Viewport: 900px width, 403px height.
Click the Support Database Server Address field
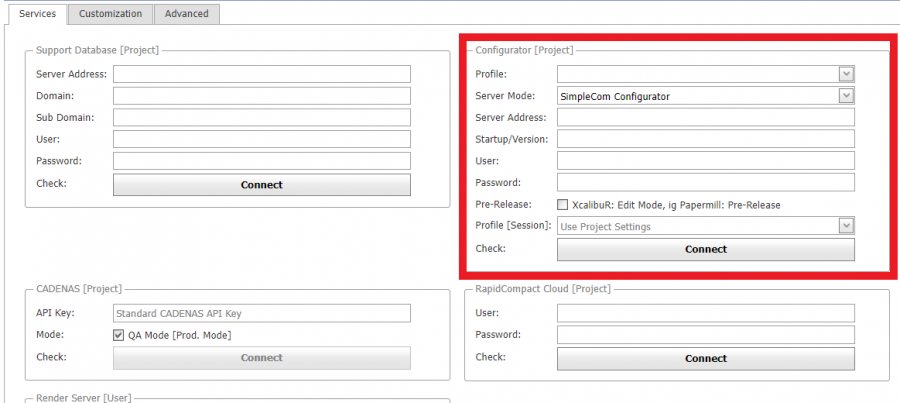click(x=261, y=74)
